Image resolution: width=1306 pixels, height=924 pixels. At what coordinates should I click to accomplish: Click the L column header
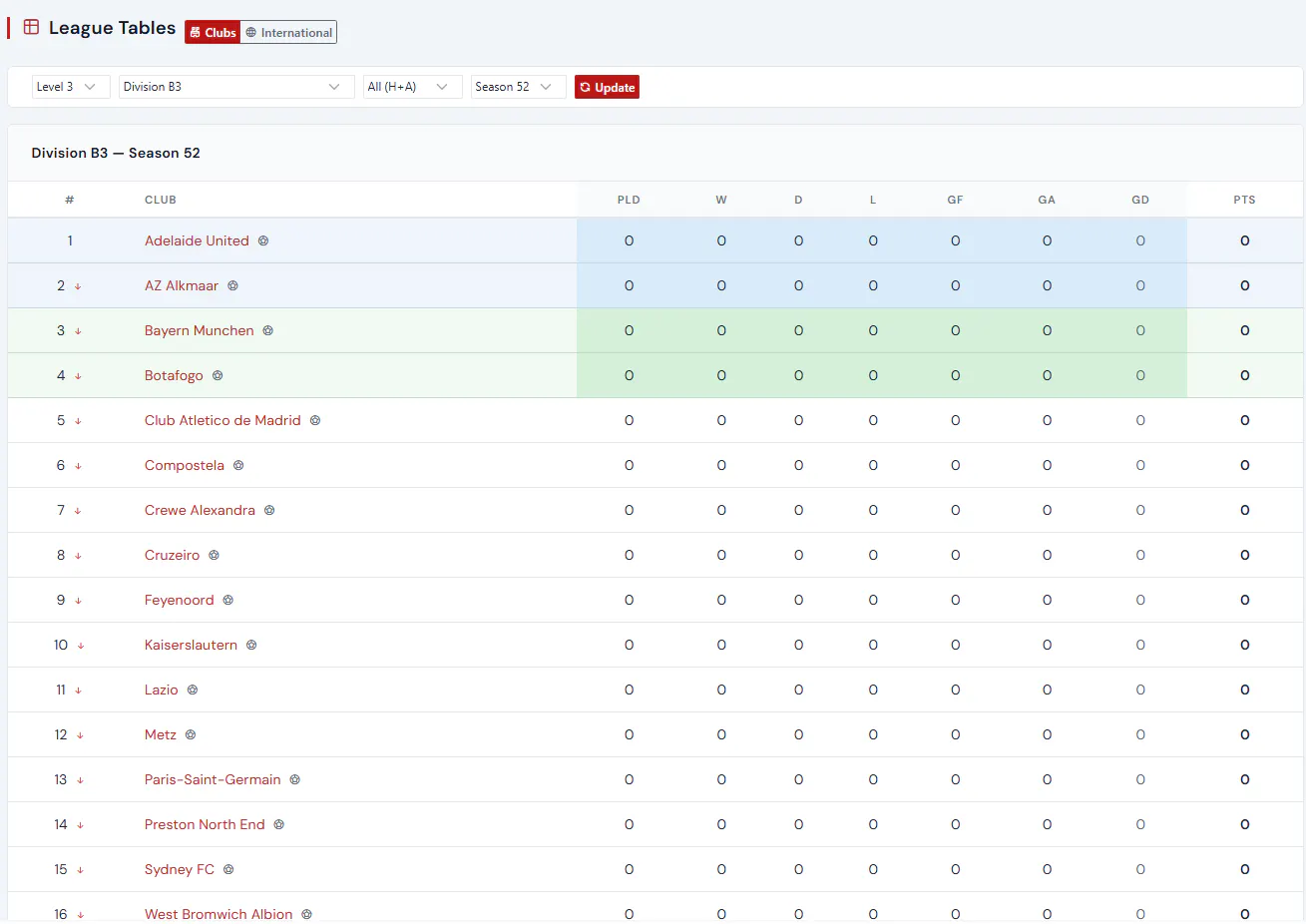coord(873,200)
